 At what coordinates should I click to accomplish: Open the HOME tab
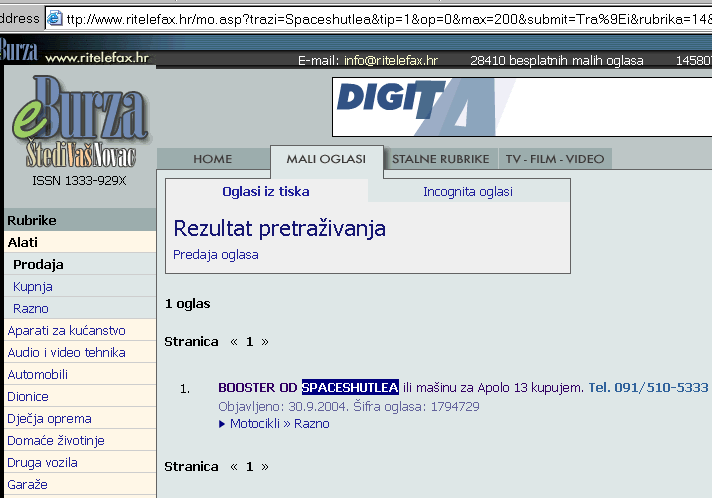[x=212, y=159]
